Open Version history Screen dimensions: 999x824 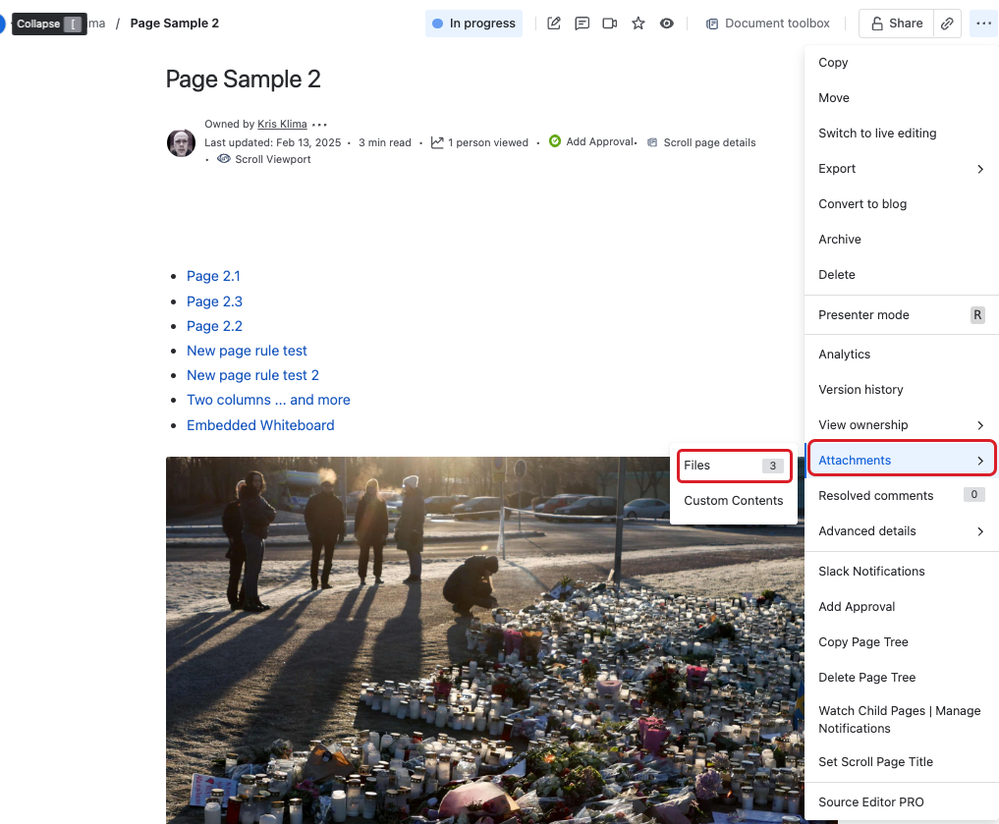point(901,389)
